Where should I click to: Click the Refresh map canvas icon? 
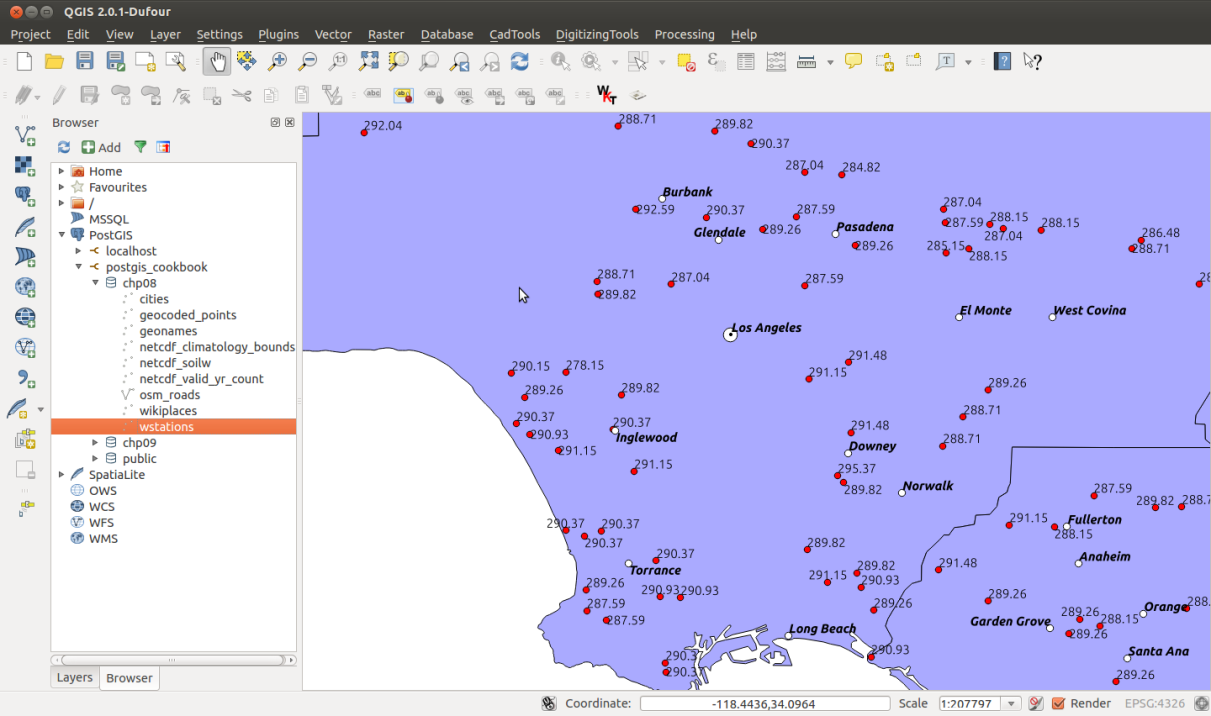(x=519, y=62)
